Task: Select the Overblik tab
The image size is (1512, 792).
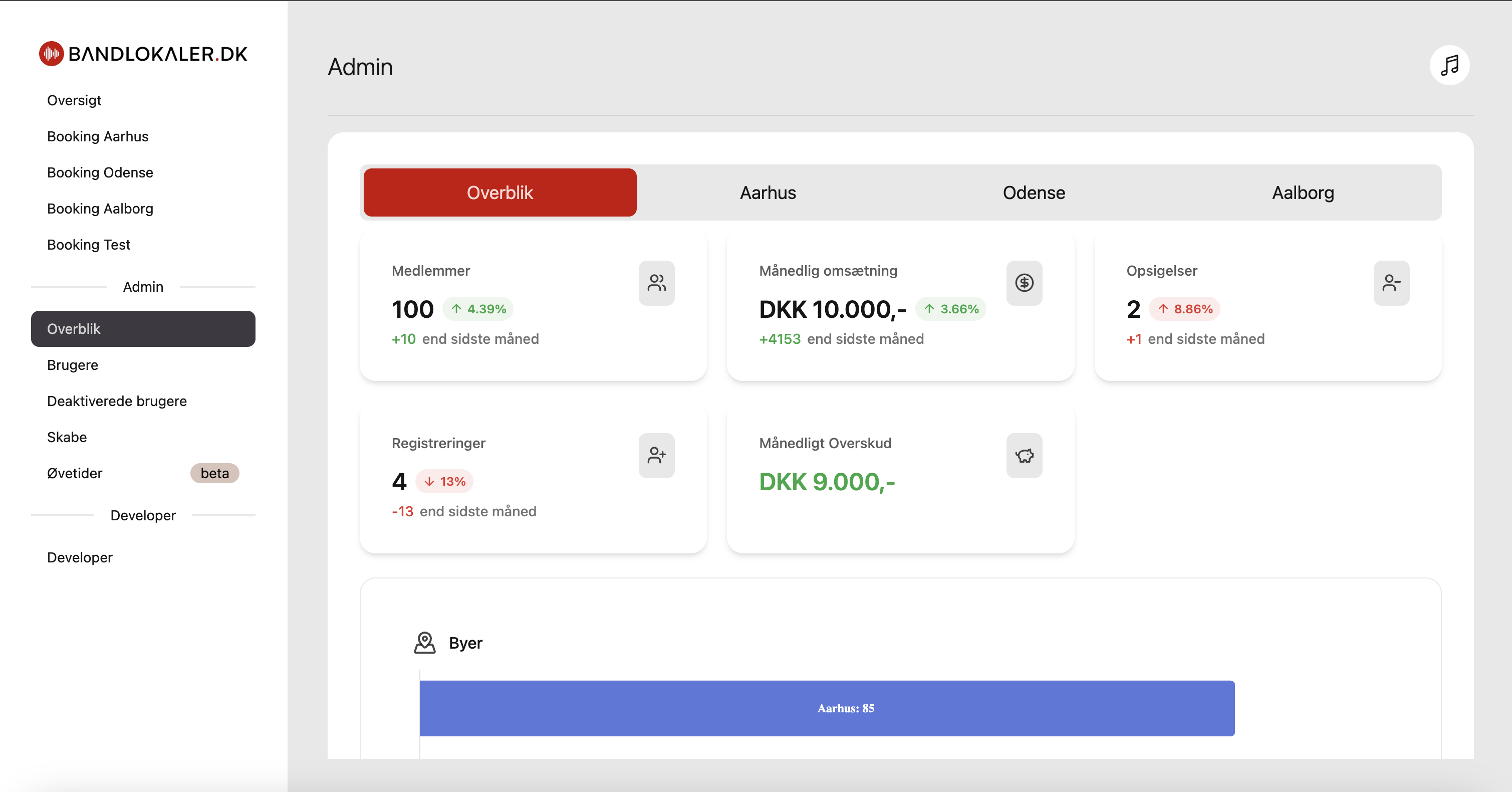Action: point(499,192)
